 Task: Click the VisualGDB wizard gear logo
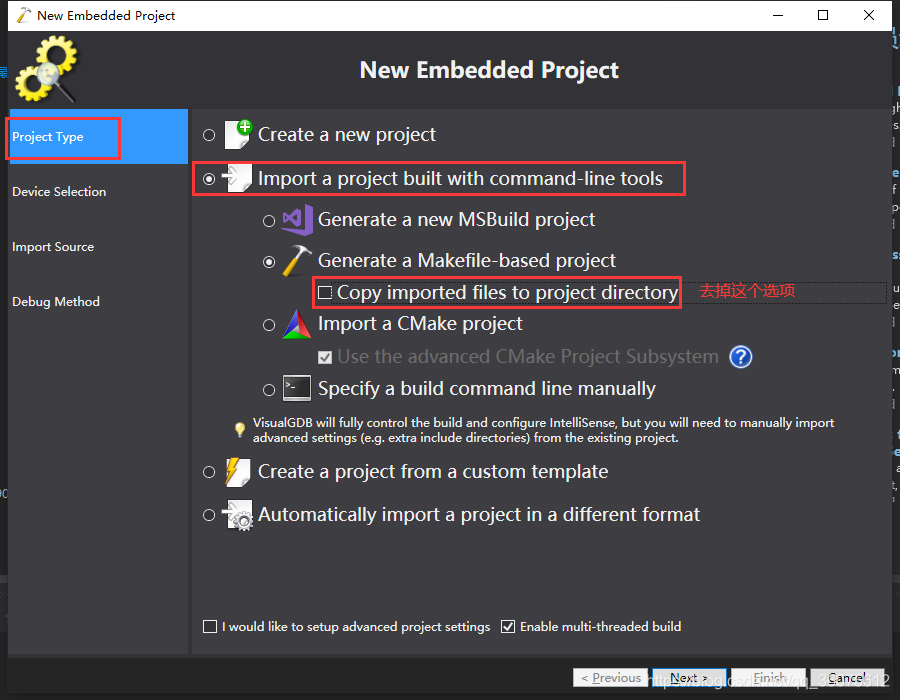click(x=46, y=68)
